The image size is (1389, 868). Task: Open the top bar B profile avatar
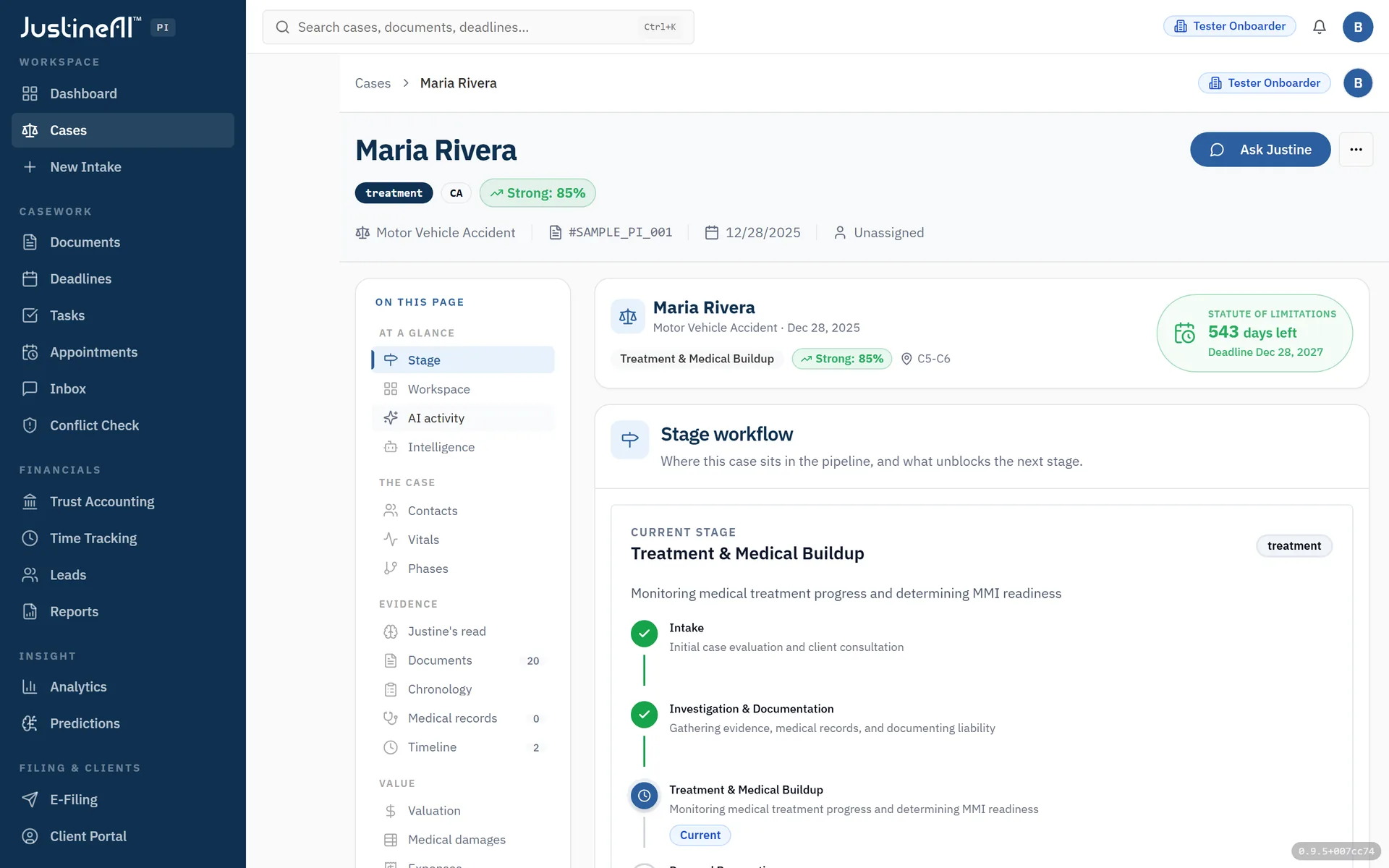[1358, 27]
